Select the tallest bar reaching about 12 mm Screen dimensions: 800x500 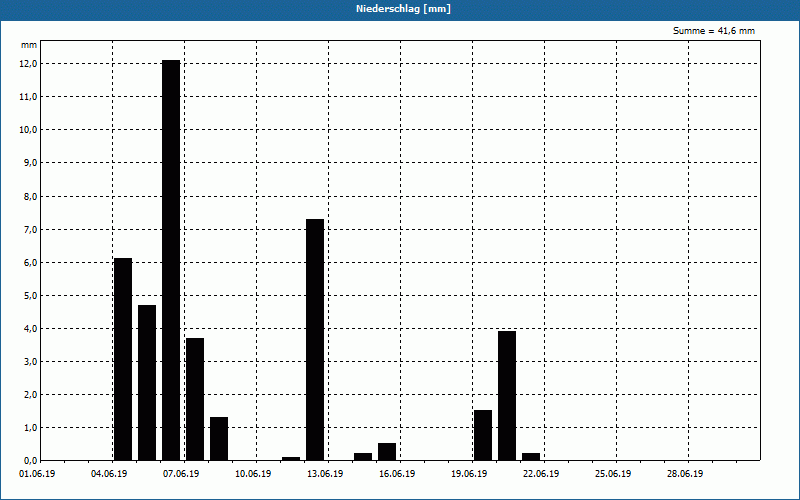(x=171, y=260)
